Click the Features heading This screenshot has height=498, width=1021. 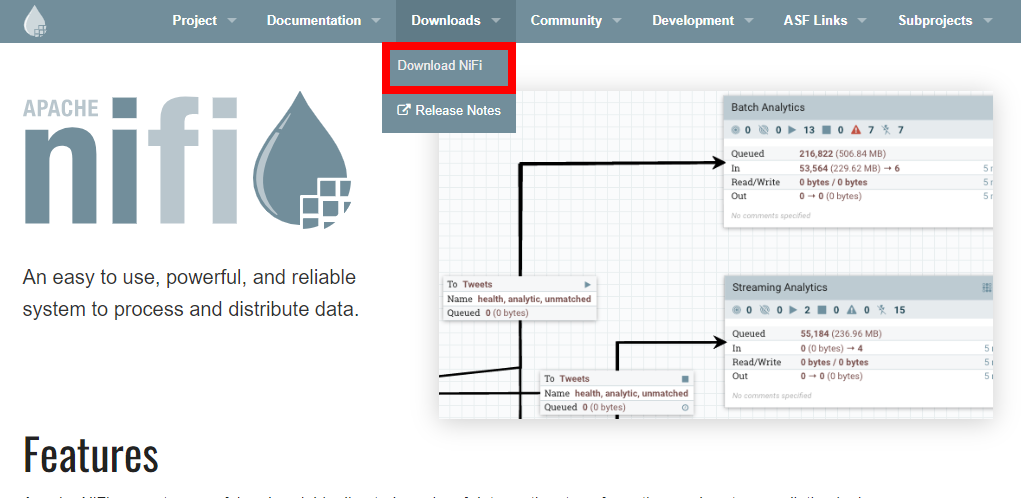pyautogui.click(x=91, y=454)
